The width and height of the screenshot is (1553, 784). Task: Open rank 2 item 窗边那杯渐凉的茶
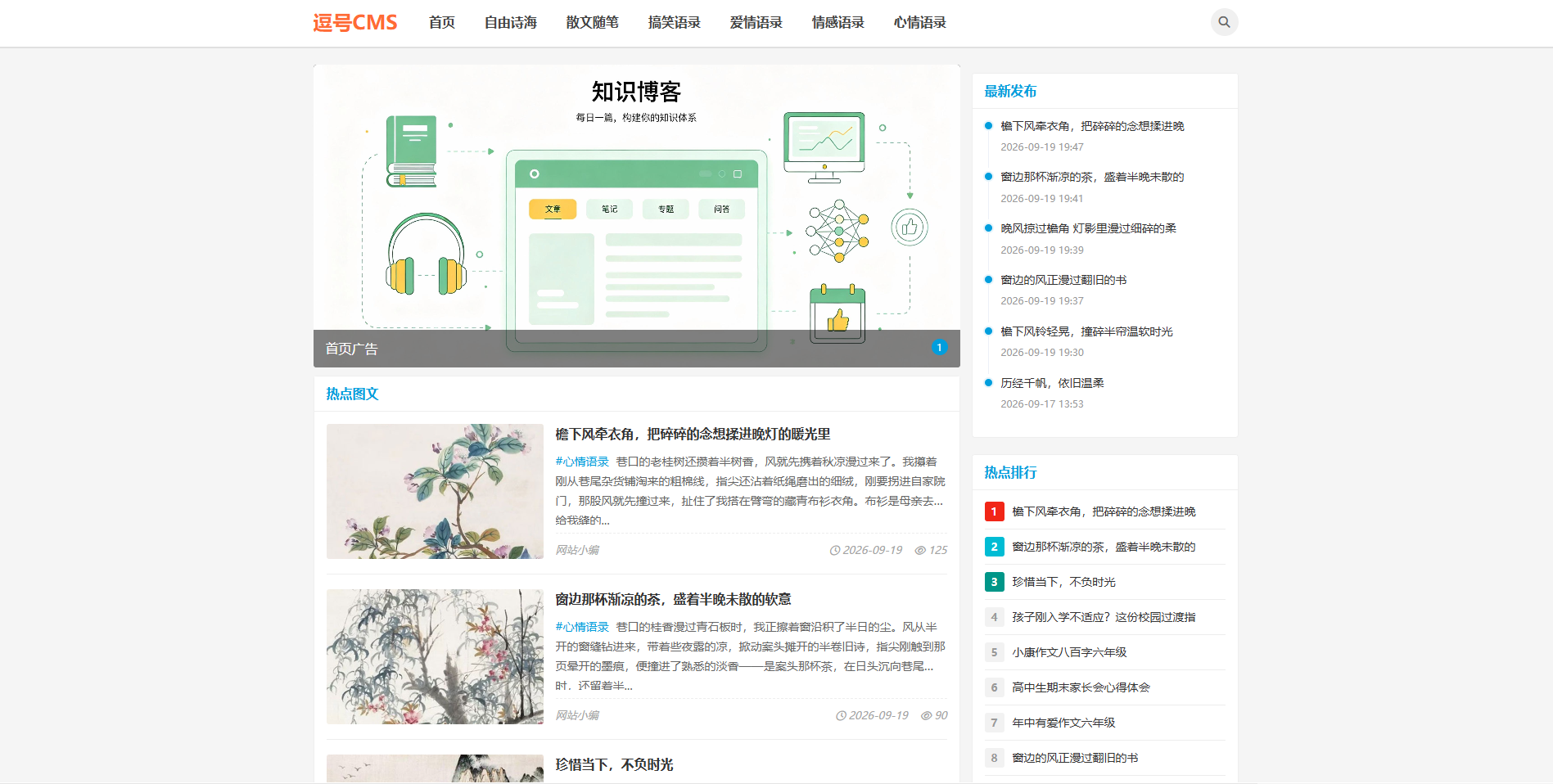(1104, 547)
